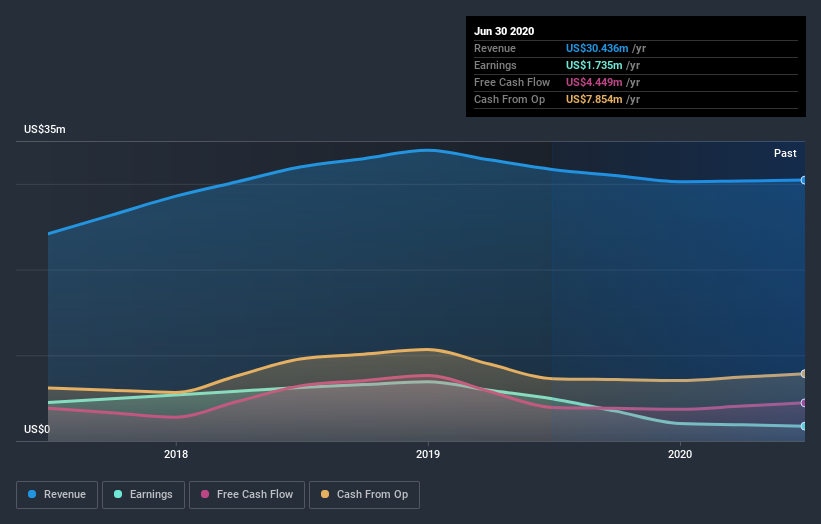The width and height of the screenshot is (821, 524).
Task: Click the Free Cash Flow label in tooltip
Action: point(512,82)
